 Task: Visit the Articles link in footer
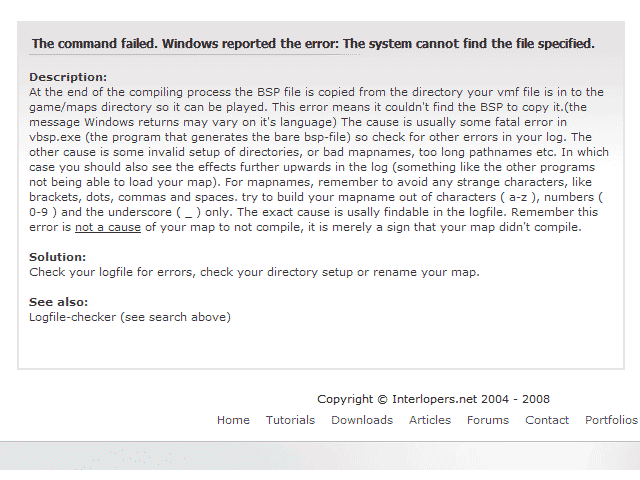point(430,420)
